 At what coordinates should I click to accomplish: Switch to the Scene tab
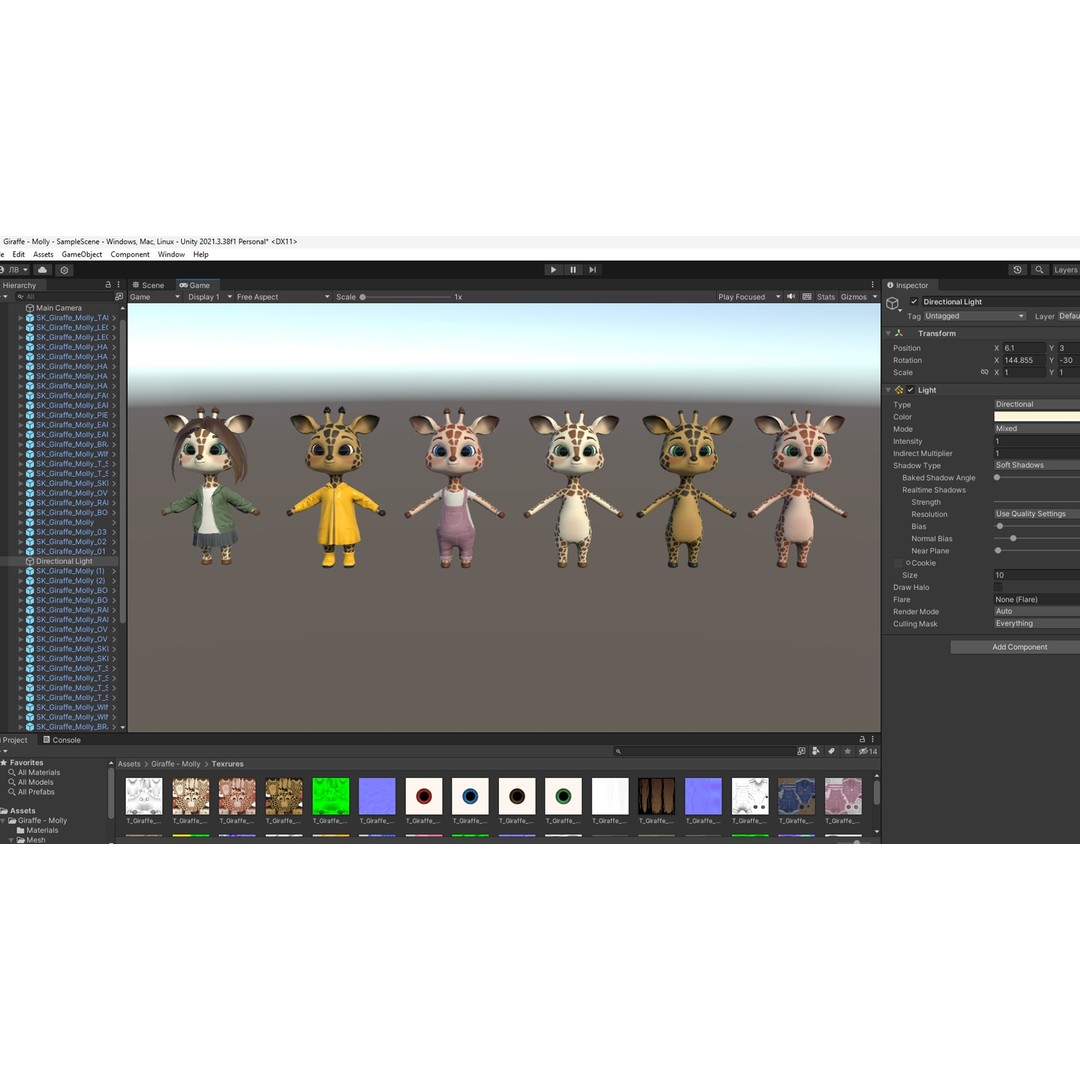click(148, 285)
